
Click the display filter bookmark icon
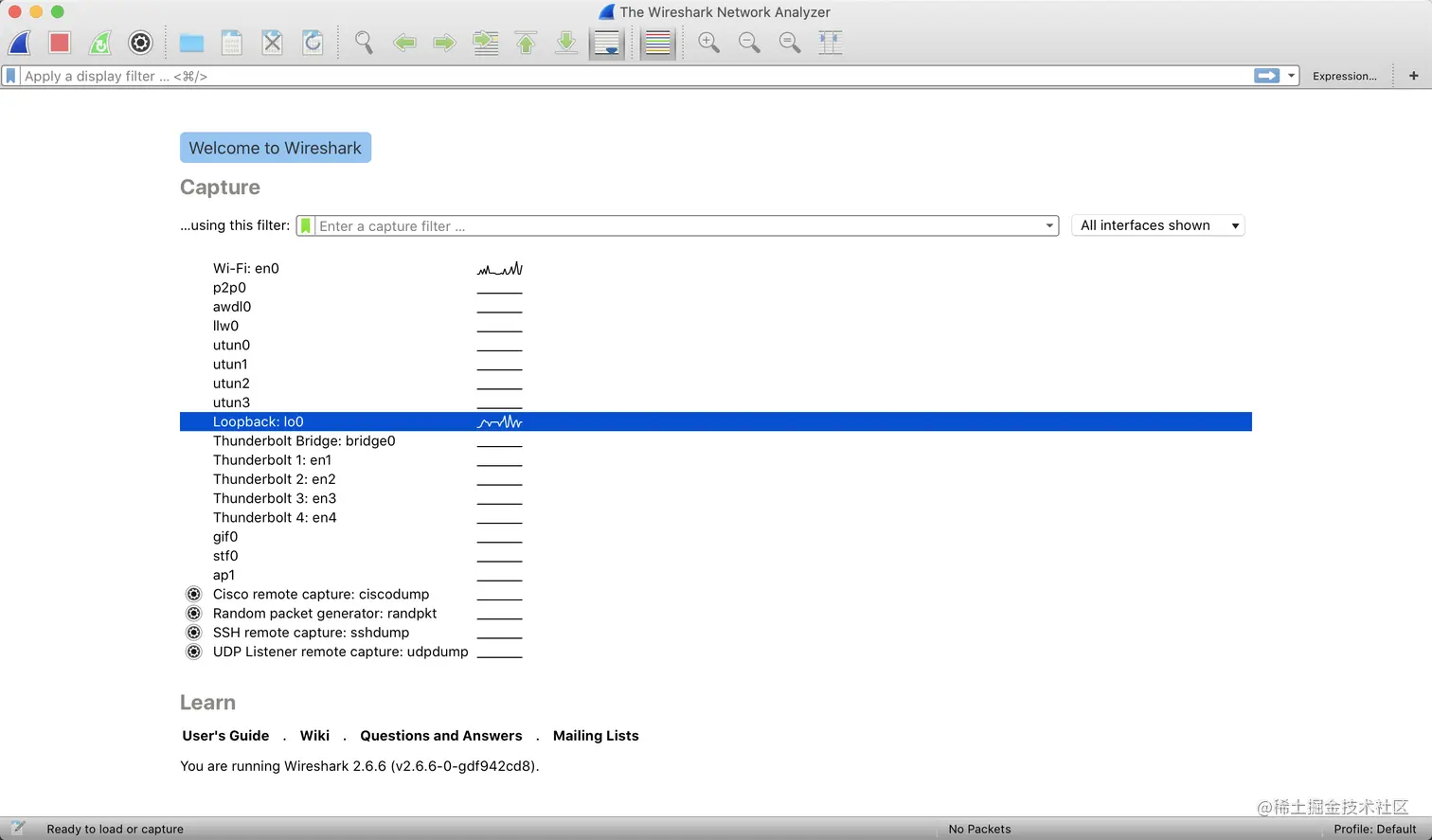[x=10, y=76]
